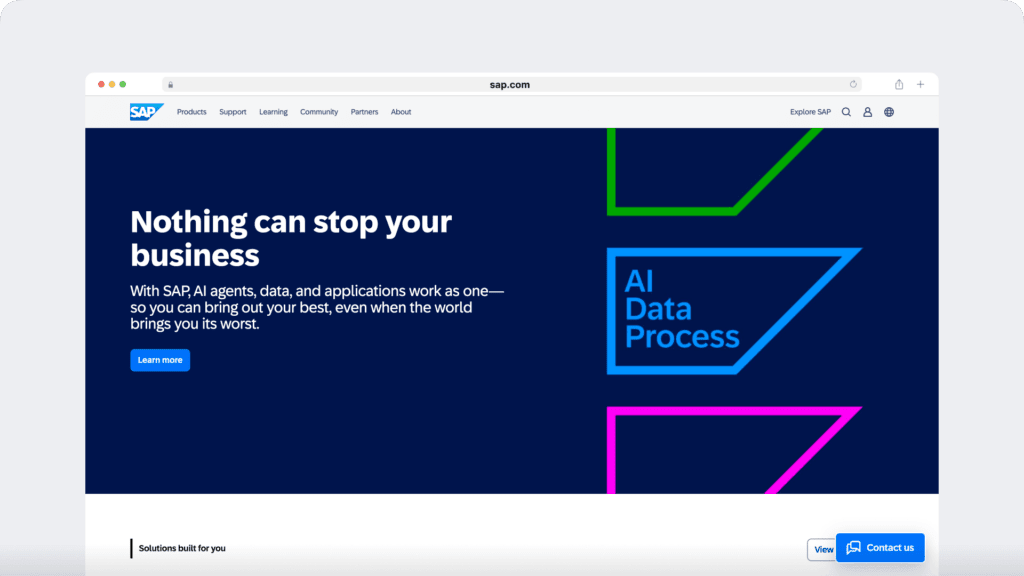Click the browser share icon
The image size is (1024, 576).
898,84
